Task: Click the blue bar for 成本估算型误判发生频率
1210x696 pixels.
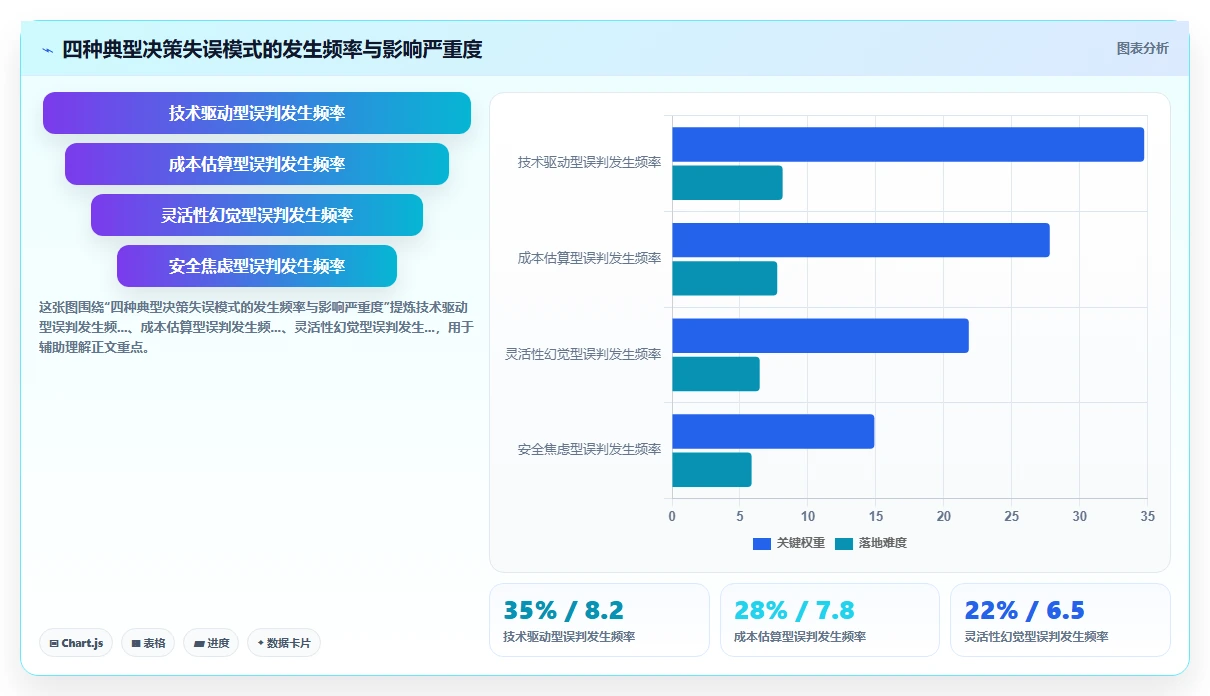Action: (861, 240)
